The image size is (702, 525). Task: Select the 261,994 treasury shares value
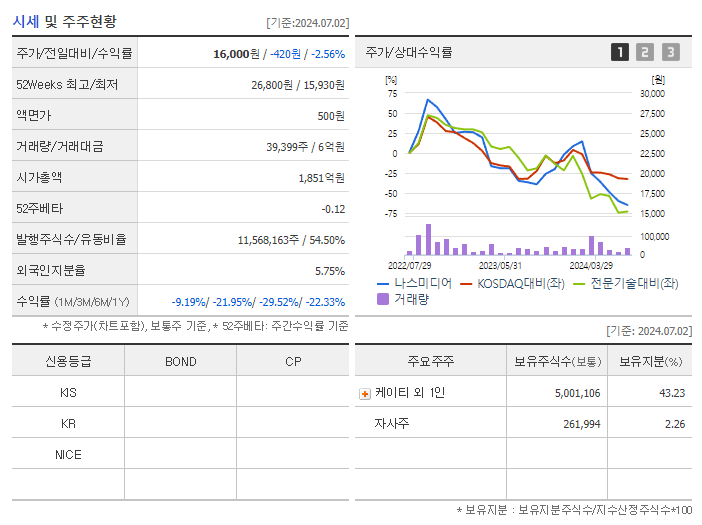[581, 424]
